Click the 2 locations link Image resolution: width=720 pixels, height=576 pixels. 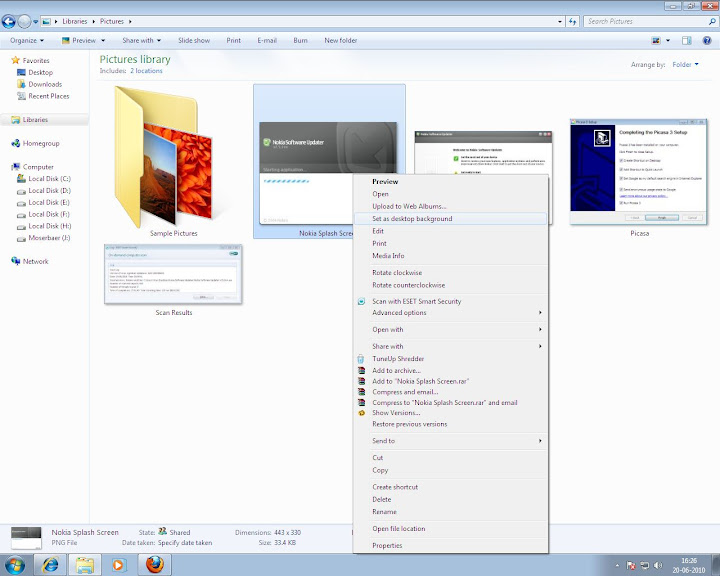pos(146,71)
